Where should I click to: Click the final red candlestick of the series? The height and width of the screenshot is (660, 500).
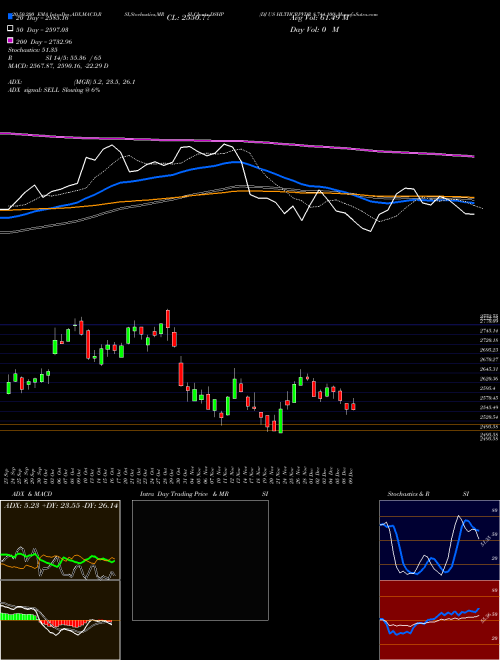coord(354,406)
